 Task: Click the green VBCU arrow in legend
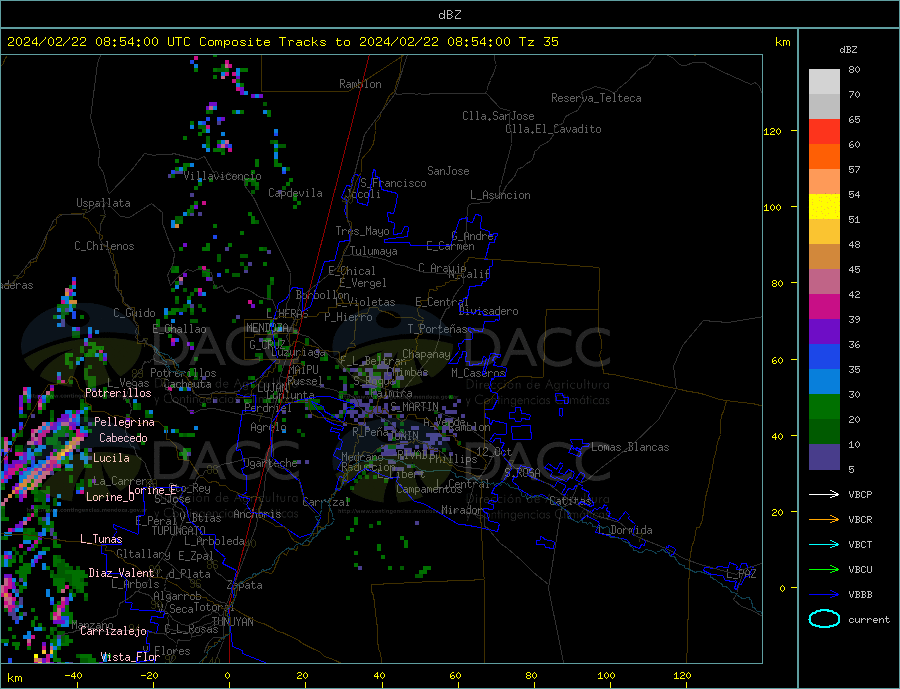(x=824, y=570)
